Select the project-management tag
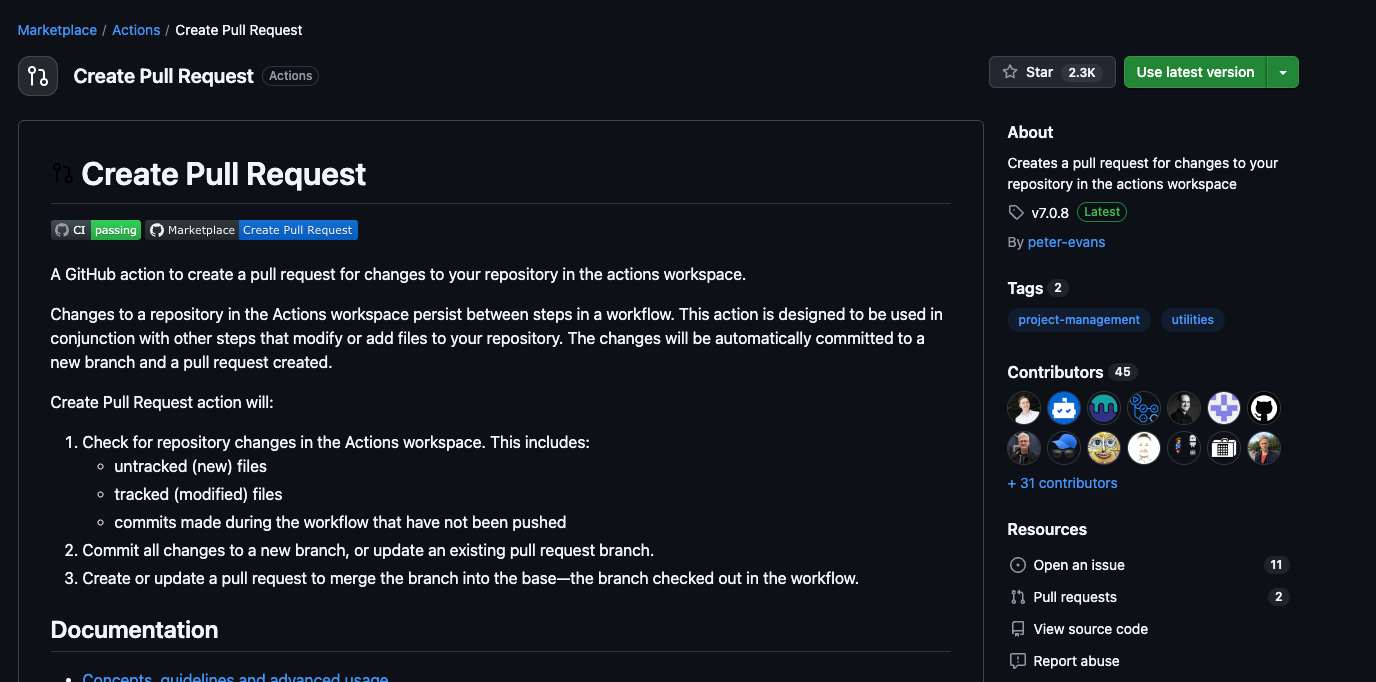Viewport: 1376px width, 682px height. click(1078, 320)
